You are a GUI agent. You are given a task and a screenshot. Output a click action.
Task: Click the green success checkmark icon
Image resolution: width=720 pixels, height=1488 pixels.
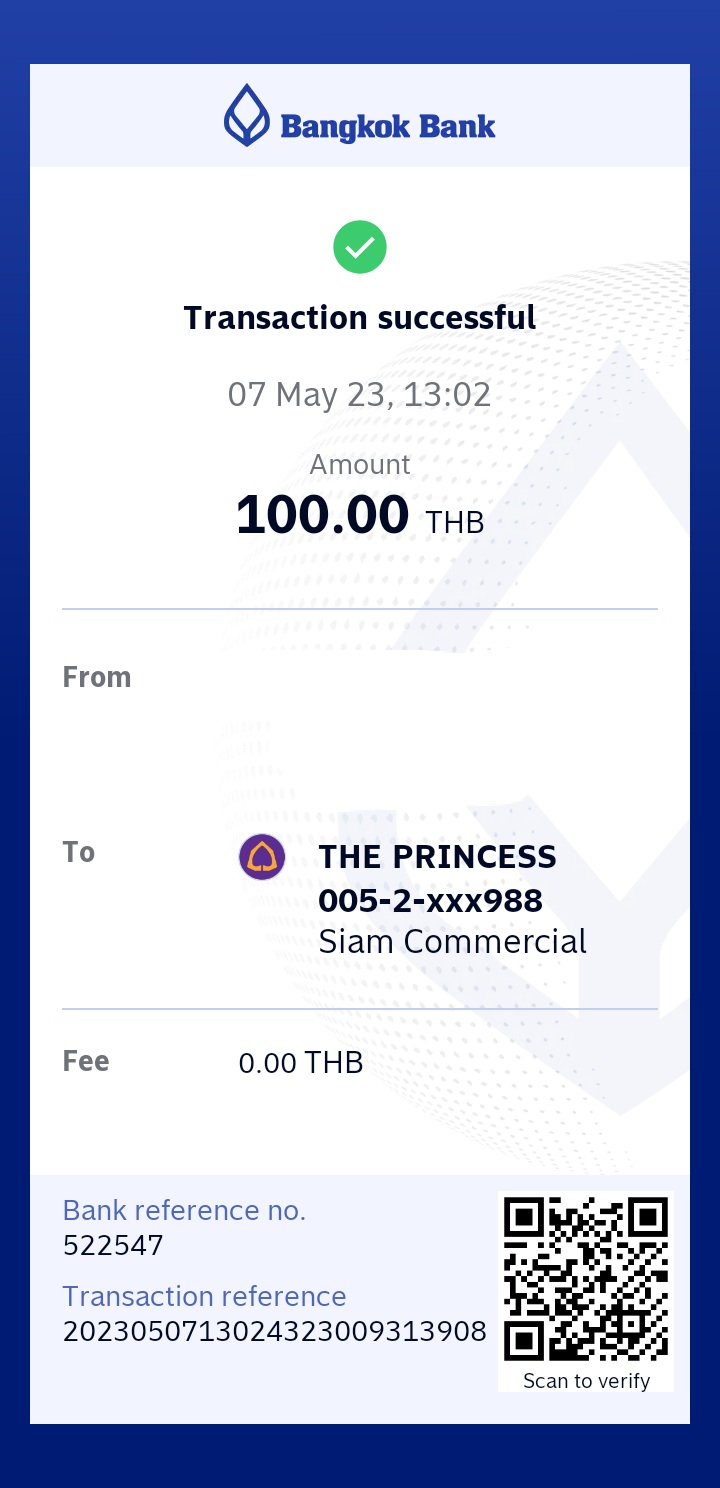click(360, 247)
